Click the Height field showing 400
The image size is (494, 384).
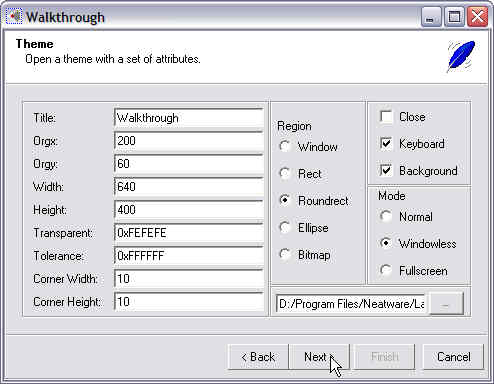(189, 210)
